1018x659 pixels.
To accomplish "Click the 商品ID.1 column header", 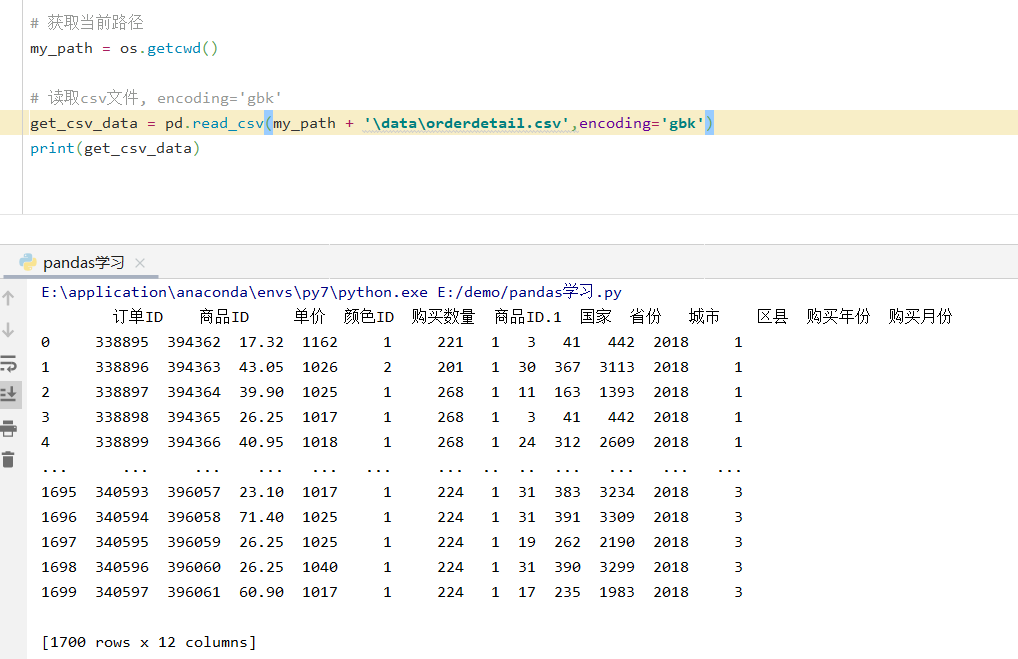I will [528, 317].
